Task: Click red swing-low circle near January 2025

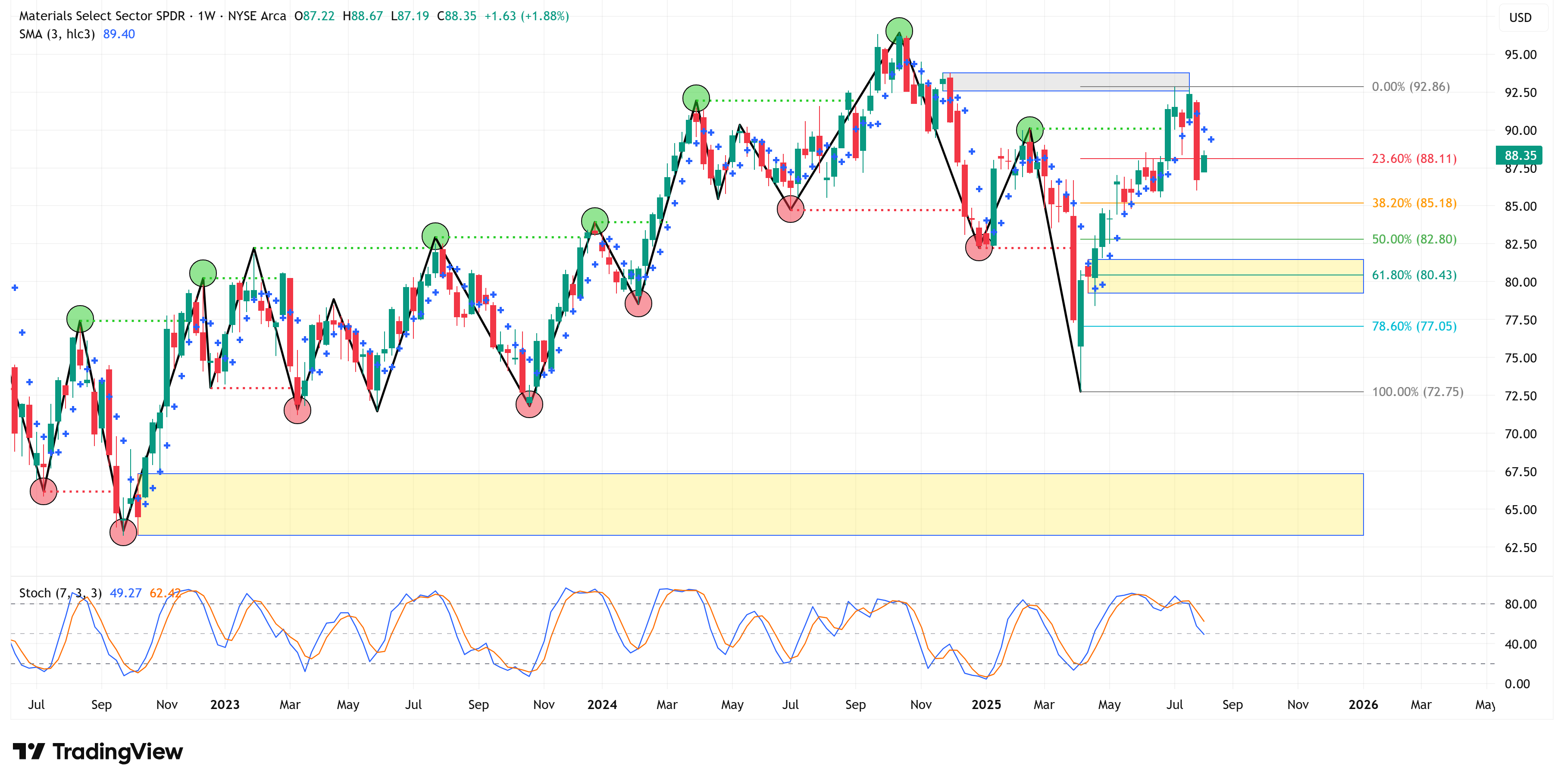Action: pyautogui.click(x=979, y=247)
